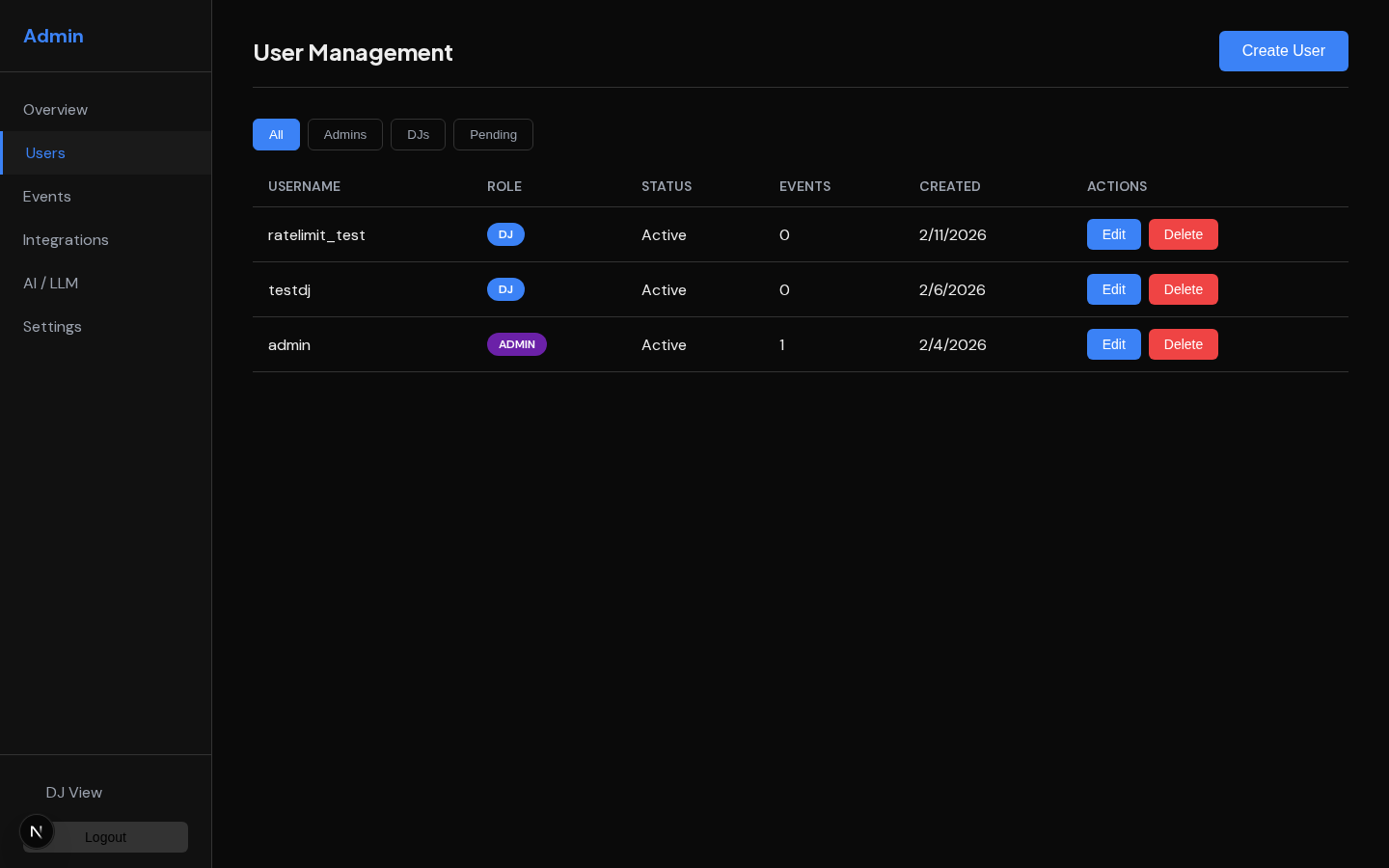This screenshot has width=1389, height=868.
Task: Click the ADMIN role badge in the admin row
Action: point(517,344)
